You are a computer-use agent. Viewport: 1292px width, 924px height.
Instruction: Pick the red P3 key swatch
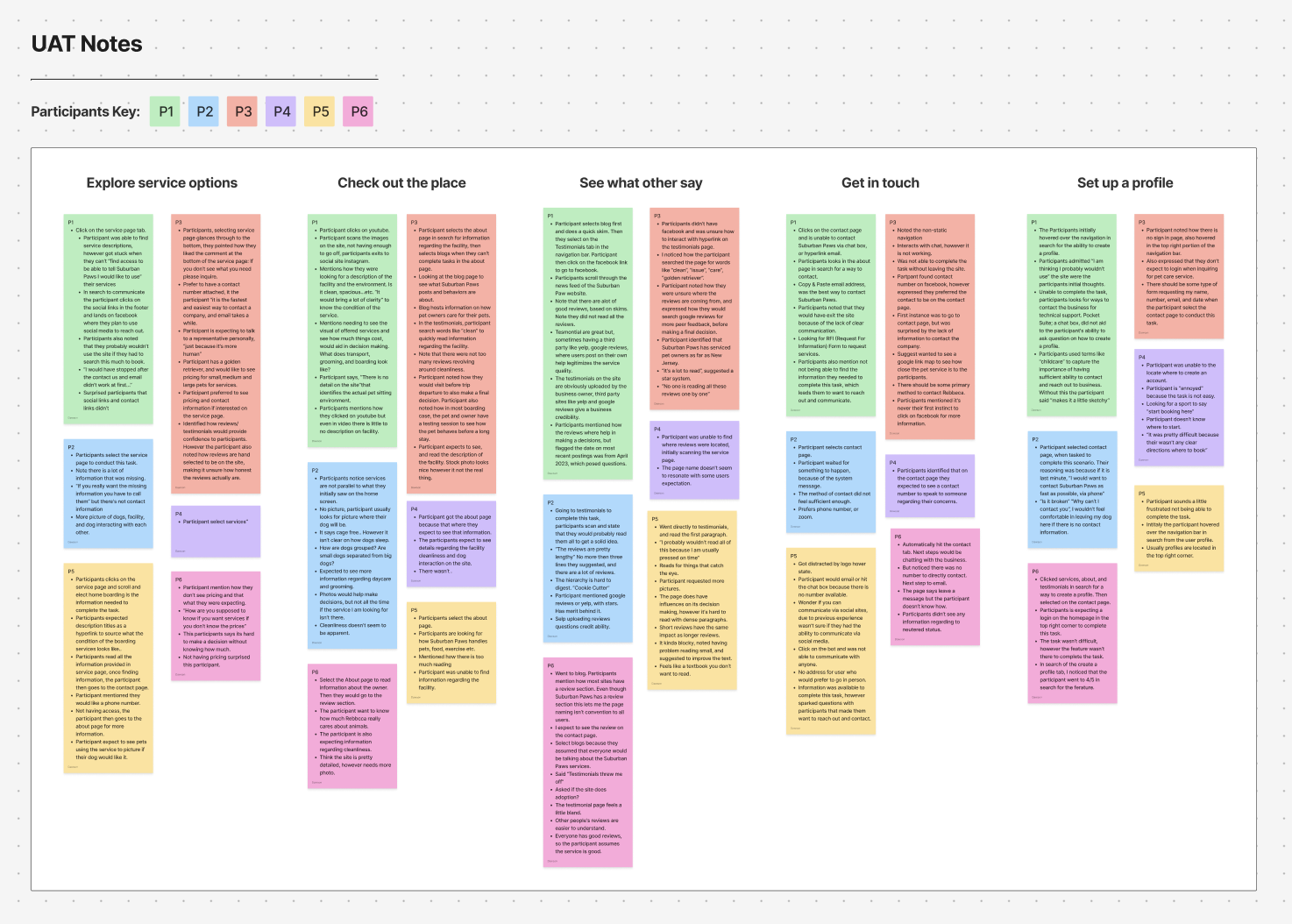(x=243, y=111)
